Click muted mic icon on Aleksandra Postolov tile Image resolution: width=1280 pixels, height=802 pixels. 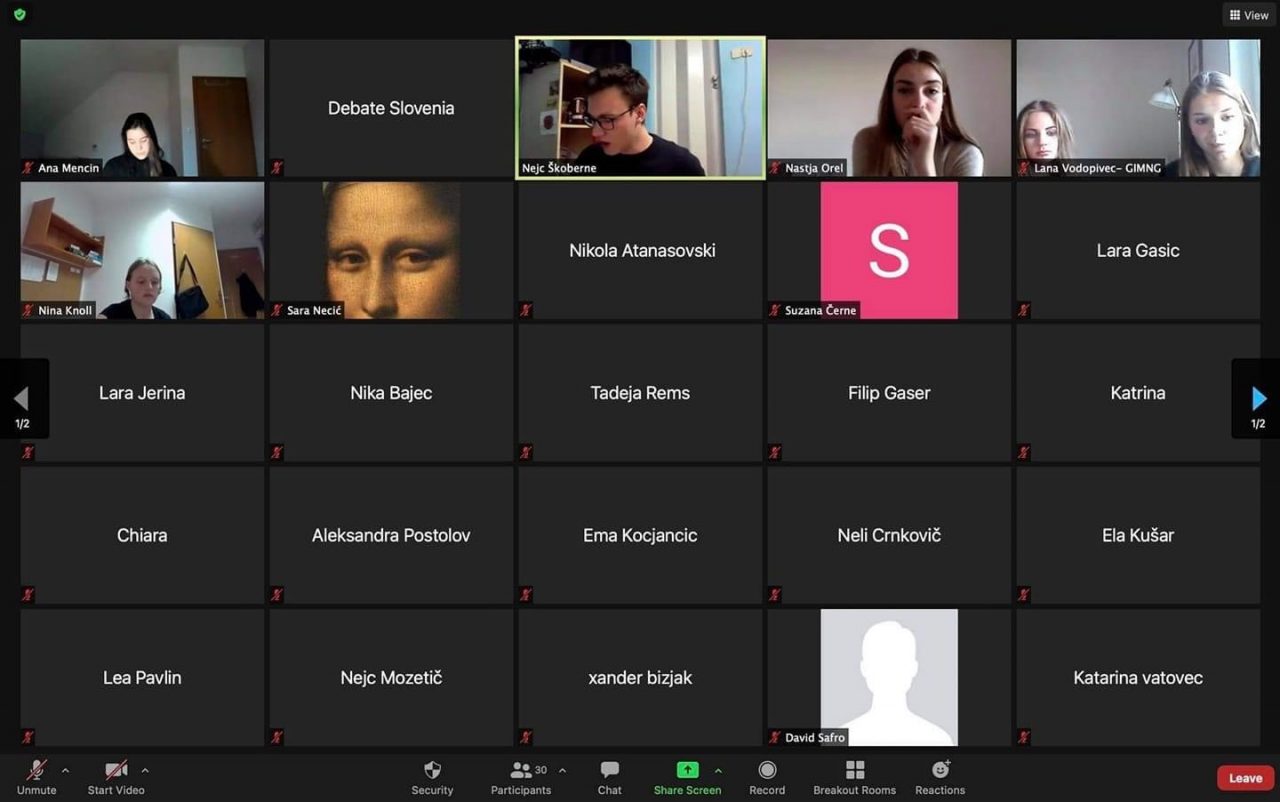click(x=277, y=595)
